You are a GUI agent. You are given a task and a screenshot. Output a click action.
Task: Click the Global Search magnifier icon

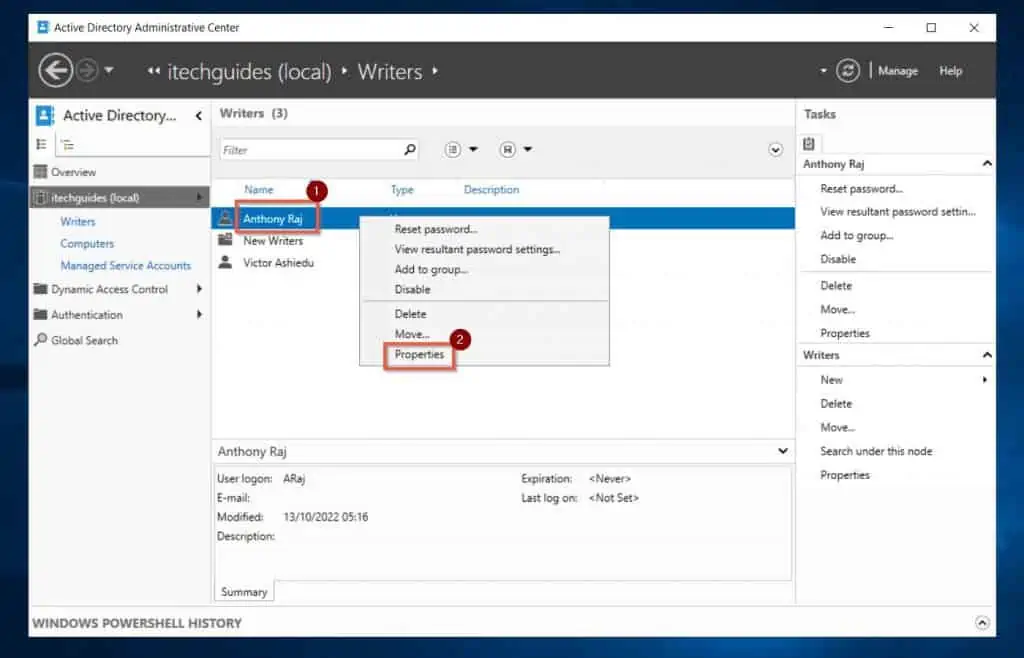click(x=40, y=339)
